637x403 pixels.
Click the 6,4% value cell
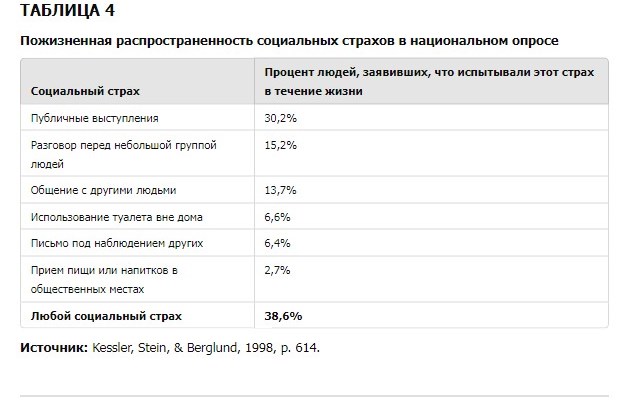click(277, 243)
